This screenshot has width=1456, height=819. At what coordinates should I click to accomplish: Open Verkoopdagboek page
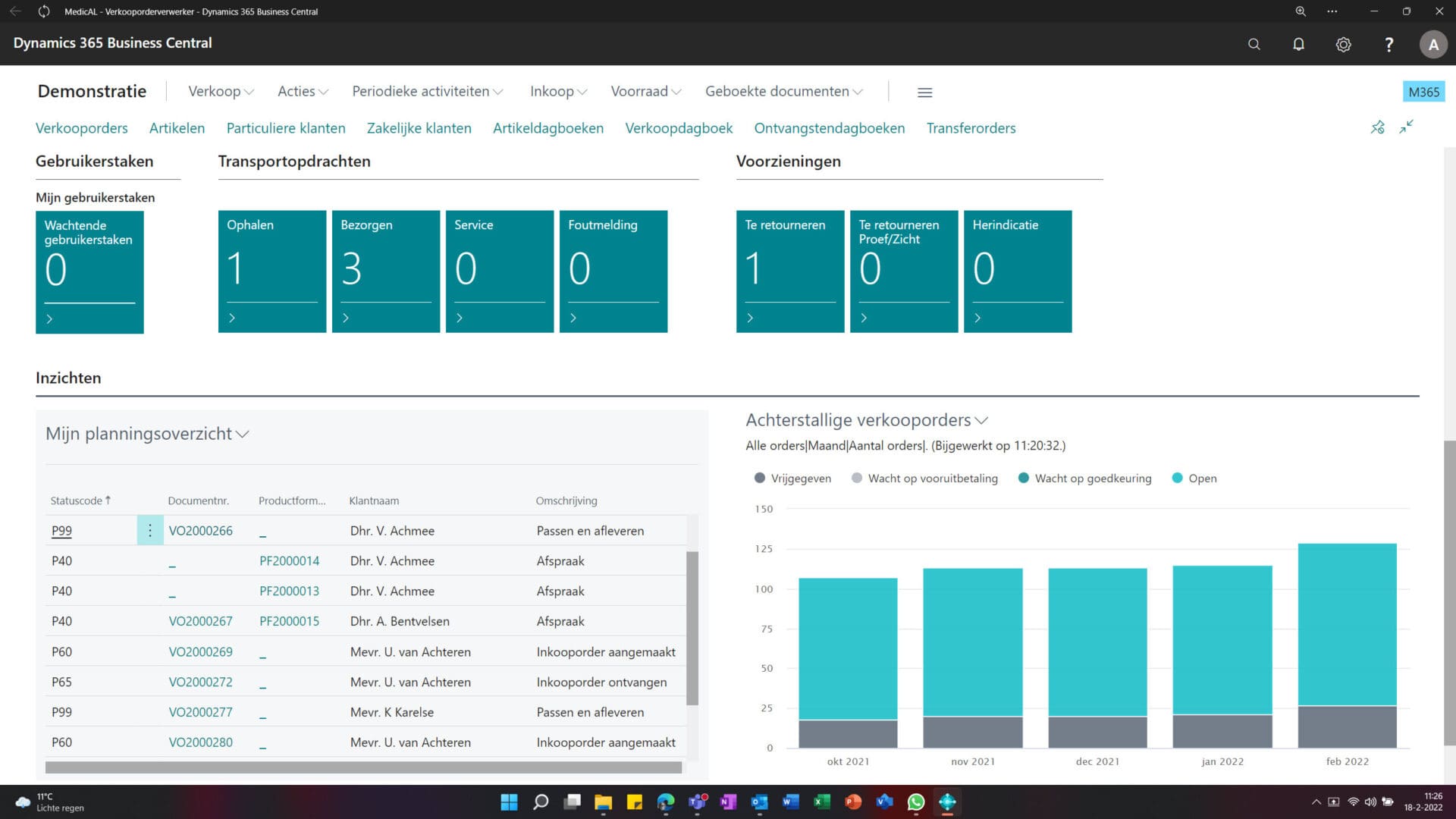point(679,127)
